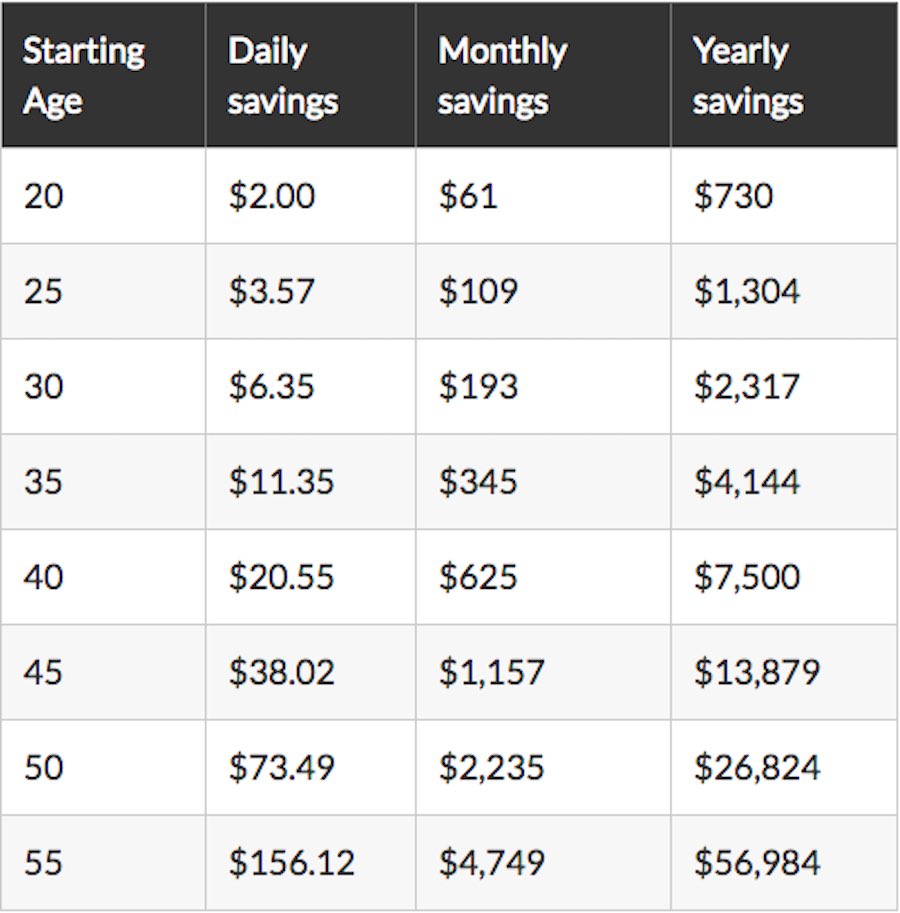Select the $109 monthly savings cell
Image resolution: width=900 pixels, height=913 pixels.
pos(478,291)
